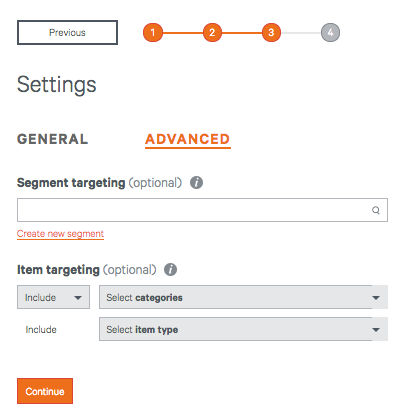Click the Include label beside item type
Image resolution: width=405 pixels, height=418 pixels.
click(x=41, y=330)
